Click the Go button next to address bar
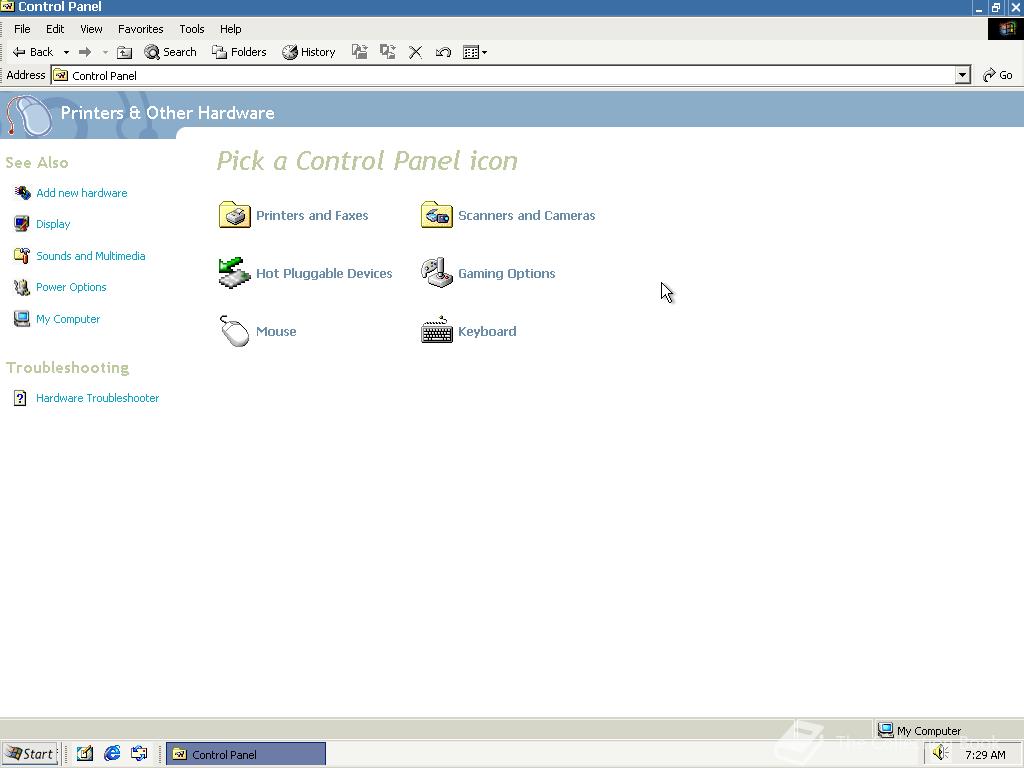This screenshot has height=768, width=1024. pos(998,75)
